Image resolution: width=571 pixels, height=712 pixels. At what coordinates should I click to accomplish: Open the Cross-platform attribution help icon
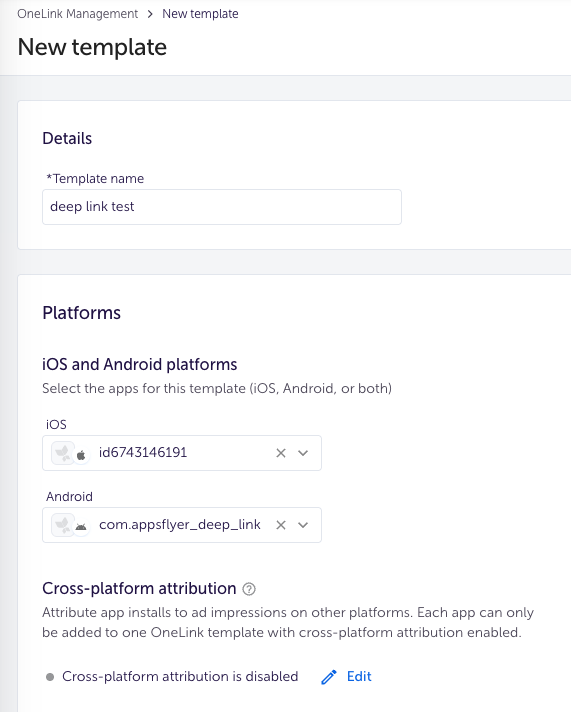(249, 589)
